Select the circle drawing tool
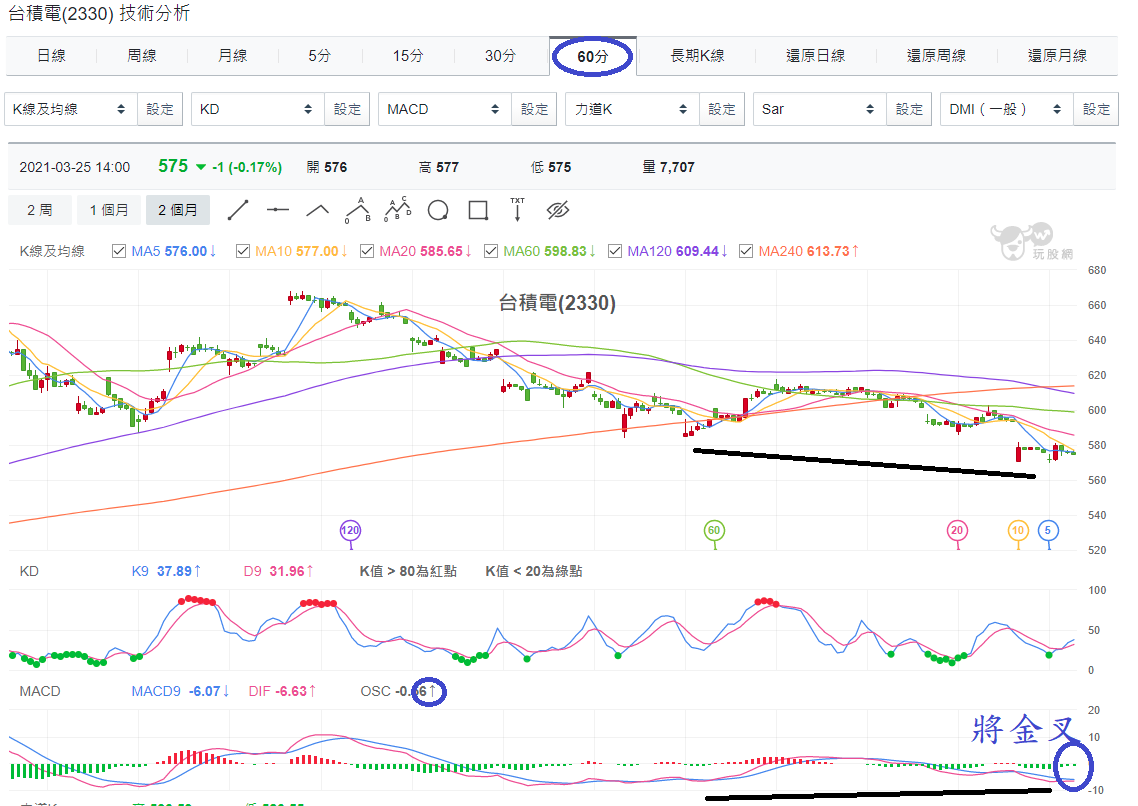The height and width of the screenshot is (806, 1138). click(438, 210)
